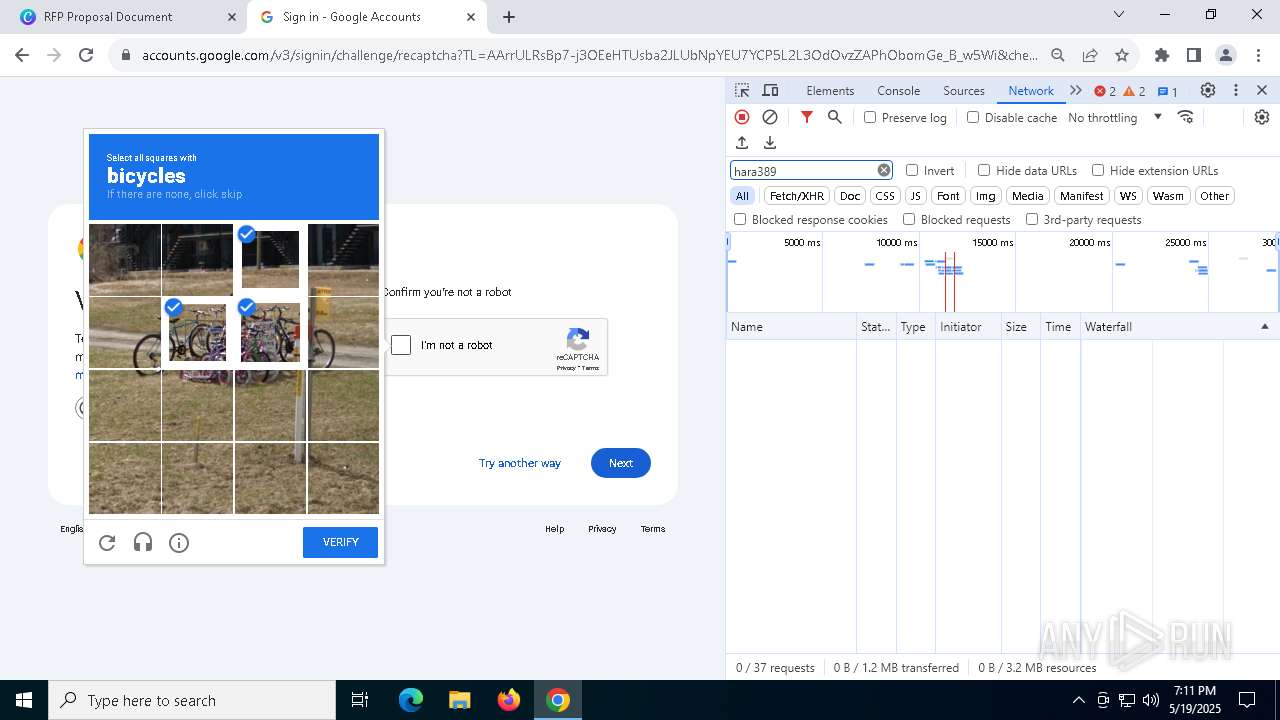This screenshot has height=720, width=1280.
Task: Open DevTools customize menu dots
Action: click(x=1236, y=90)
